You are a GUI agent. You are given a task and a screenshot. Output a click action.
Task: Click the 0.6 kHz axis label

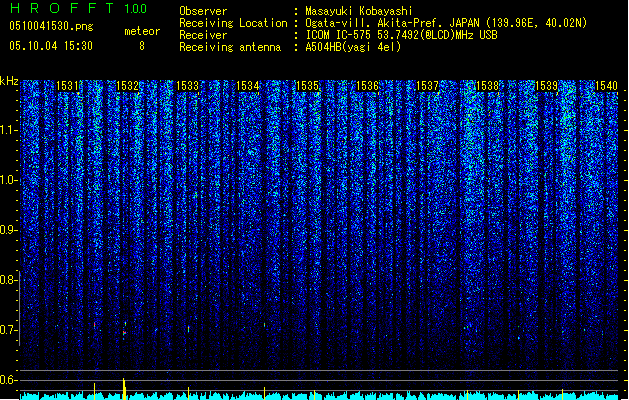pos(8,380)
